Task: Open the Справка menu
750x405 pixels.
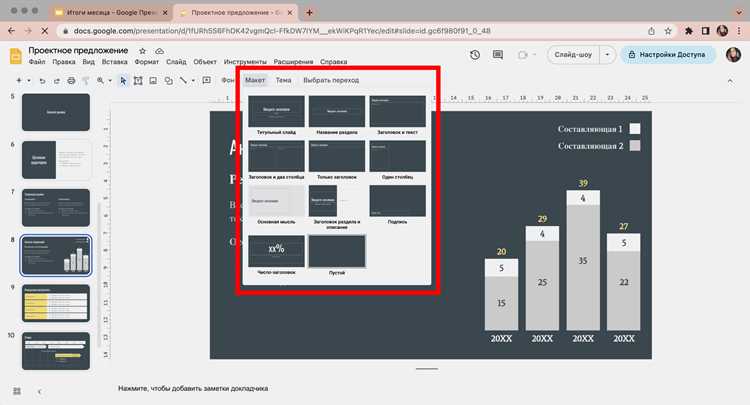Action: [x=333, y=62]
